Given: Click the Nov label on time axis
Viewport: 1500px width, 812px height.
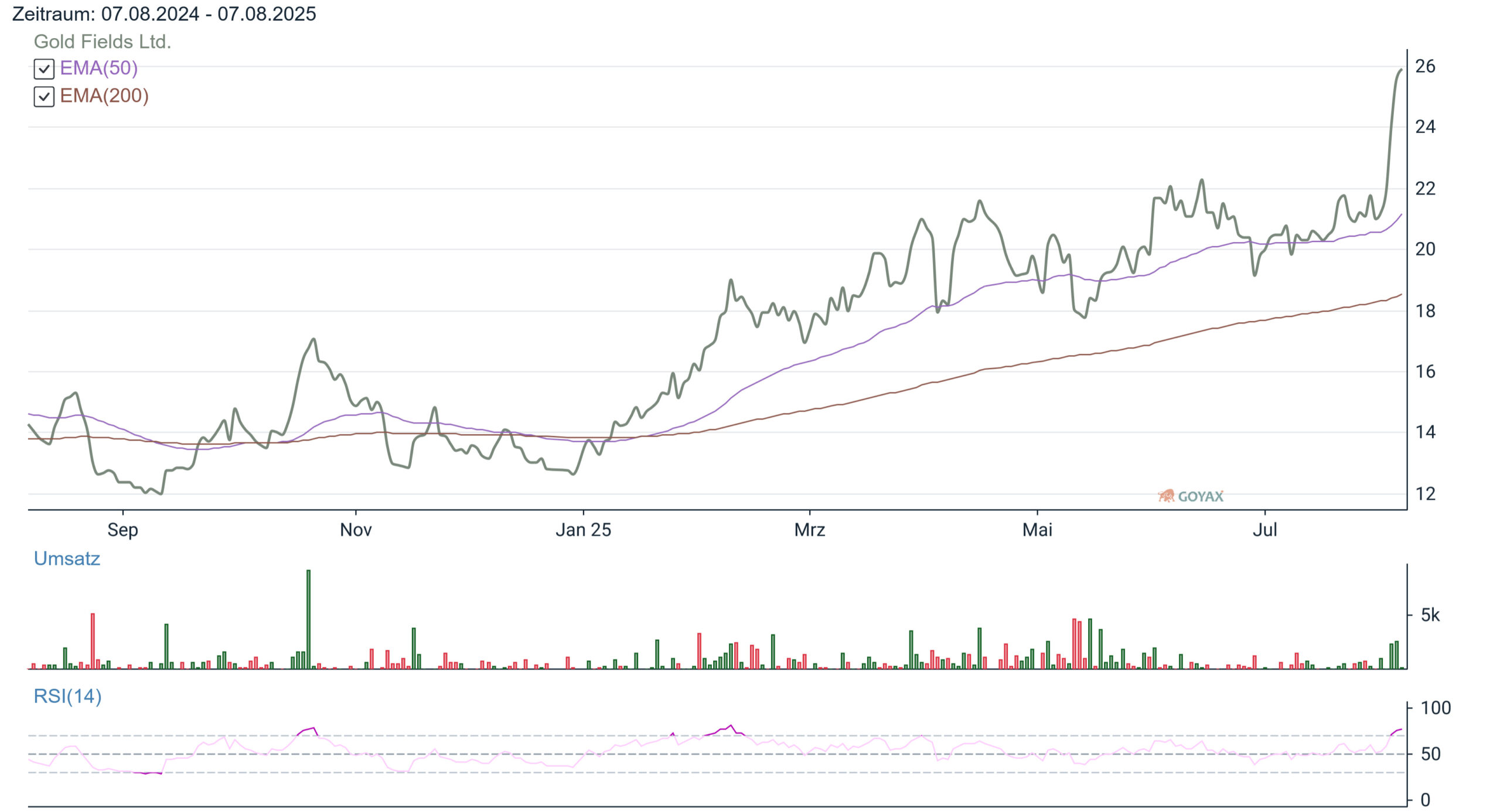Looking at the screenshot, I should 356,530.
